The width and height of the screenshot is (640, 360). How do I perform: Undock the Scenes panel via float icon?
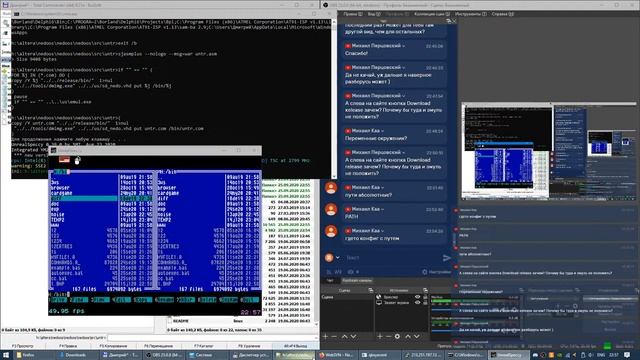pos(371,290)
